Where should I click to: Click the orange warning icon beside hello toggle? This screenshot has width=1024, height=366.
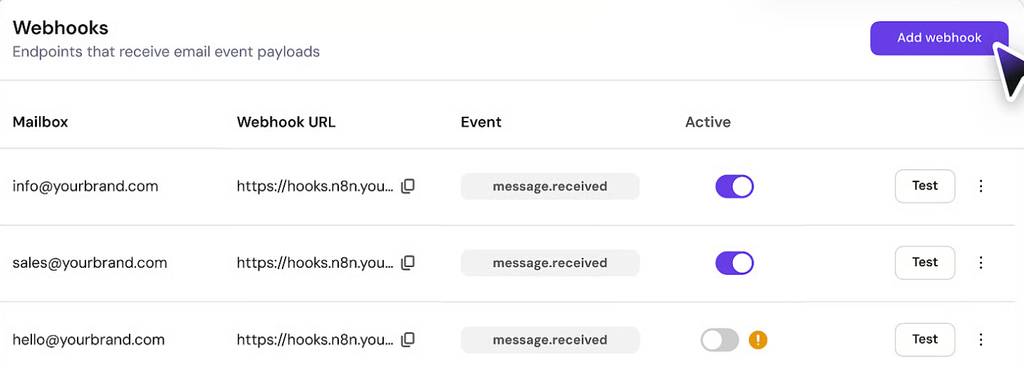tap(758, 340)
